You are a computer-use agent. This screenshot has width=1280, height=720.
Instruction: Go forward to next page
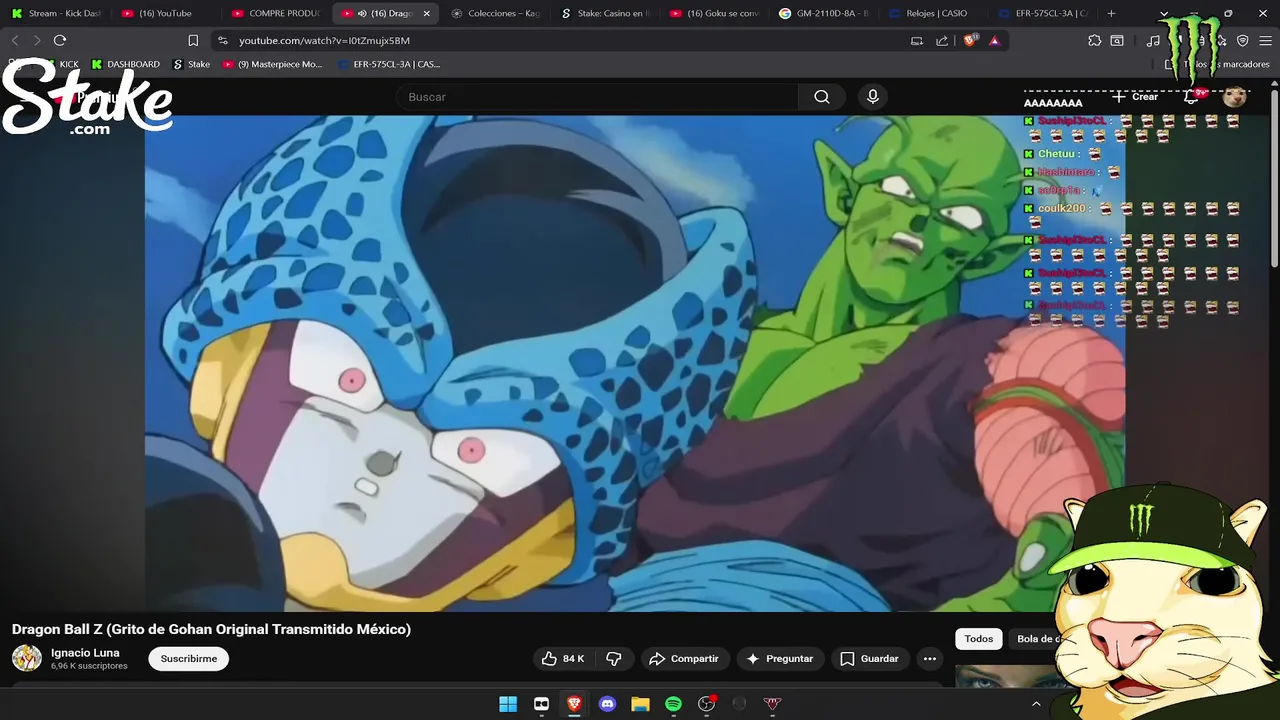click(37, 40)
